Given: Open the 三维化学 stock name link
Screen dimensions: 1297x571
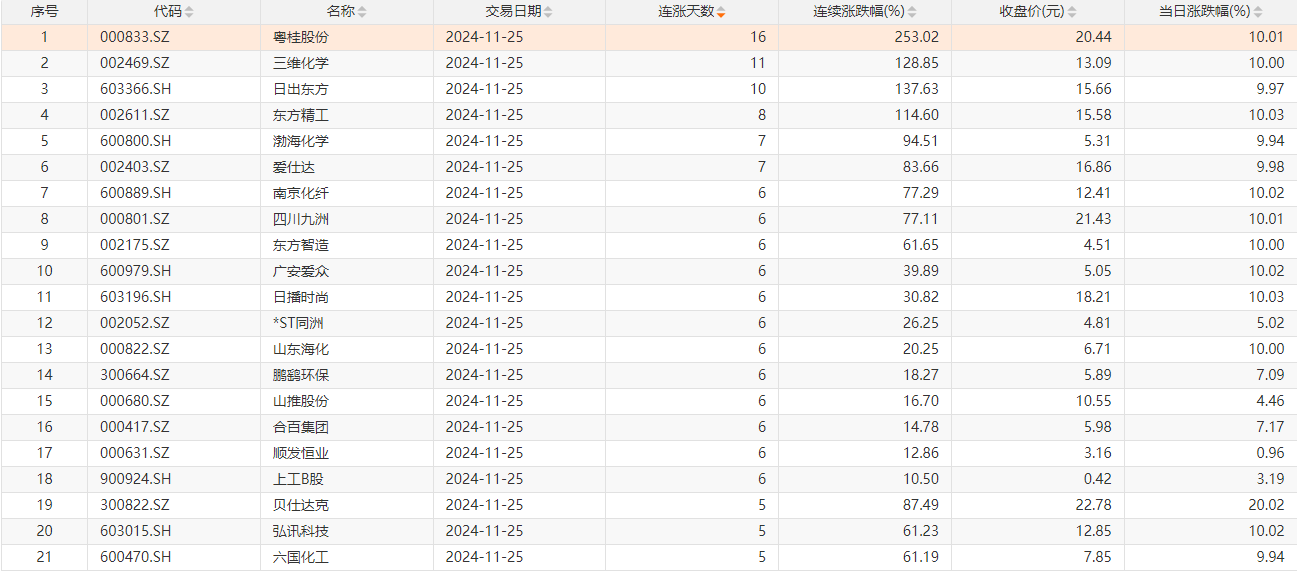Looking at the screenshot, I should pos(300,63).
